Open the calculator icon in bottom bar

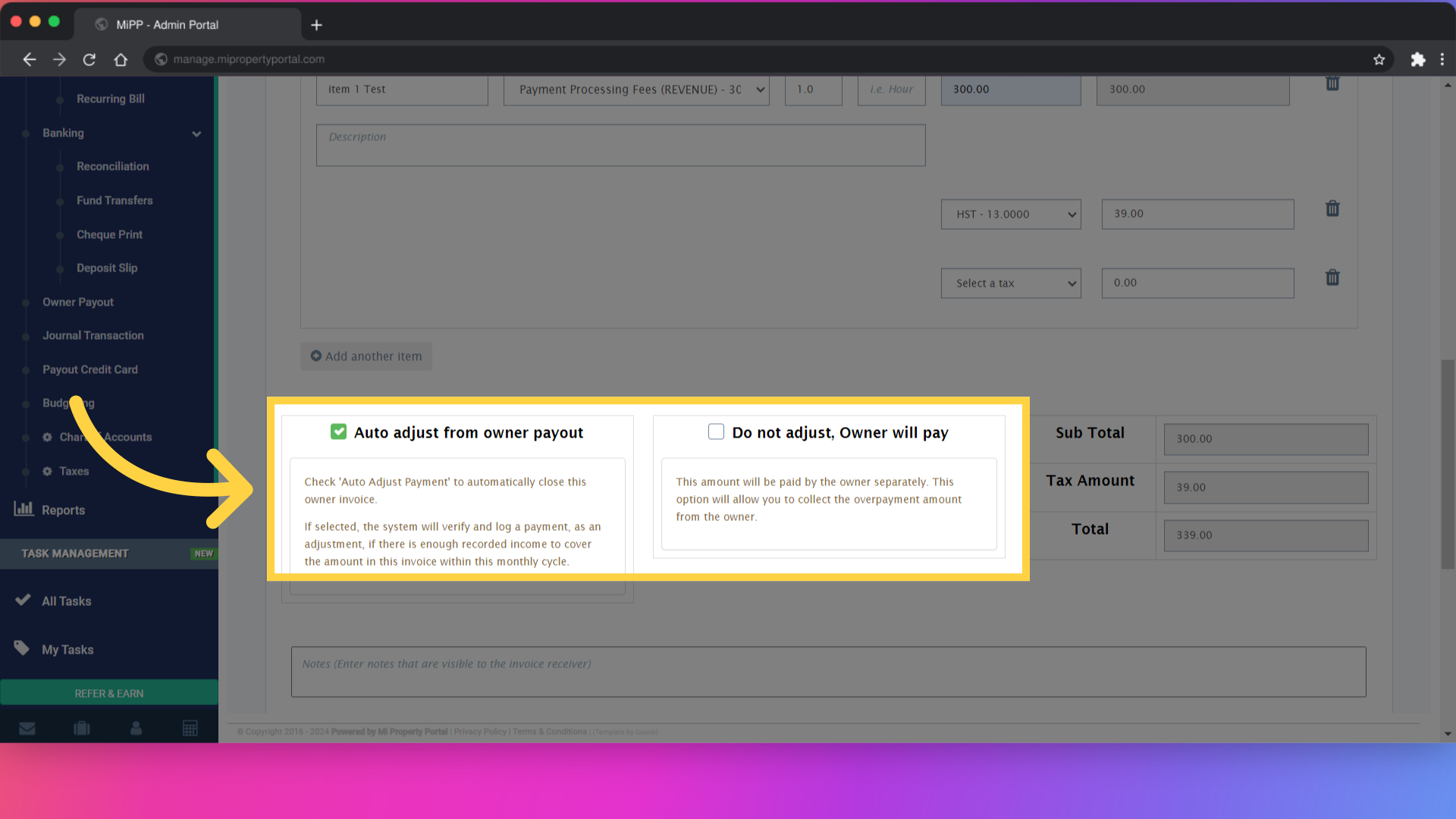coord(190,727)
